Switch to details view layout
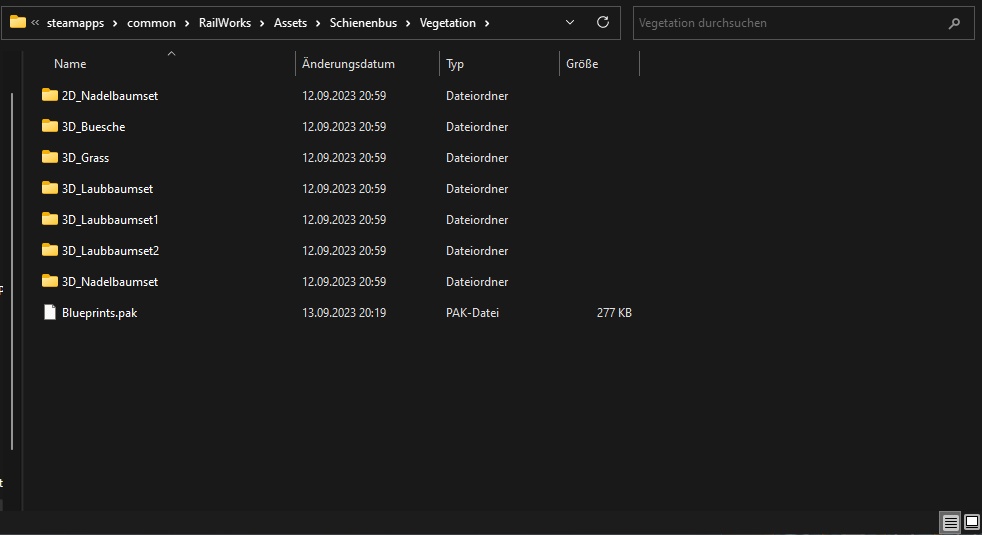Screen dimensions: 982x535 [x=950, y=522]
